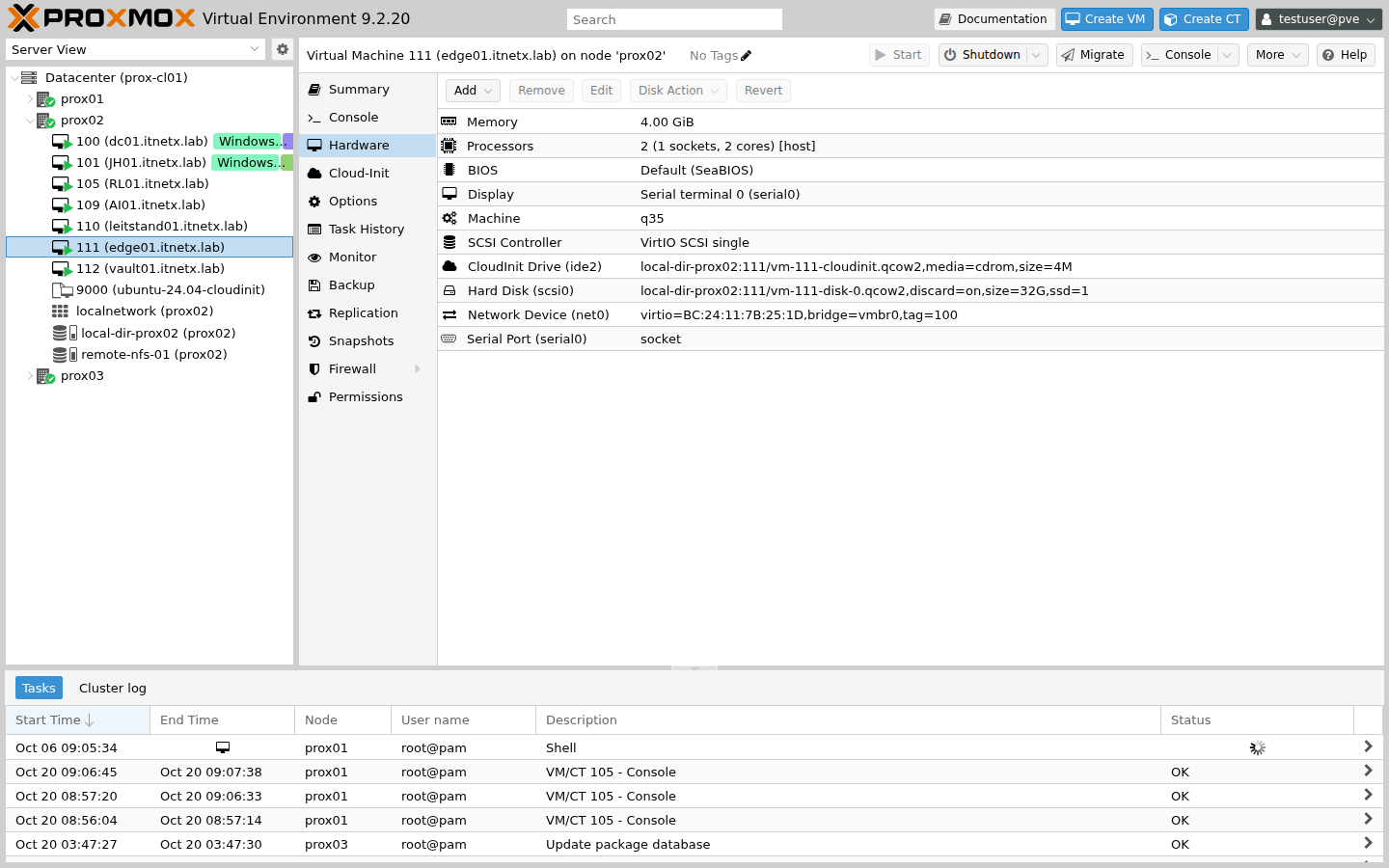Open the Server View dropdown

[x=255, y=49]
